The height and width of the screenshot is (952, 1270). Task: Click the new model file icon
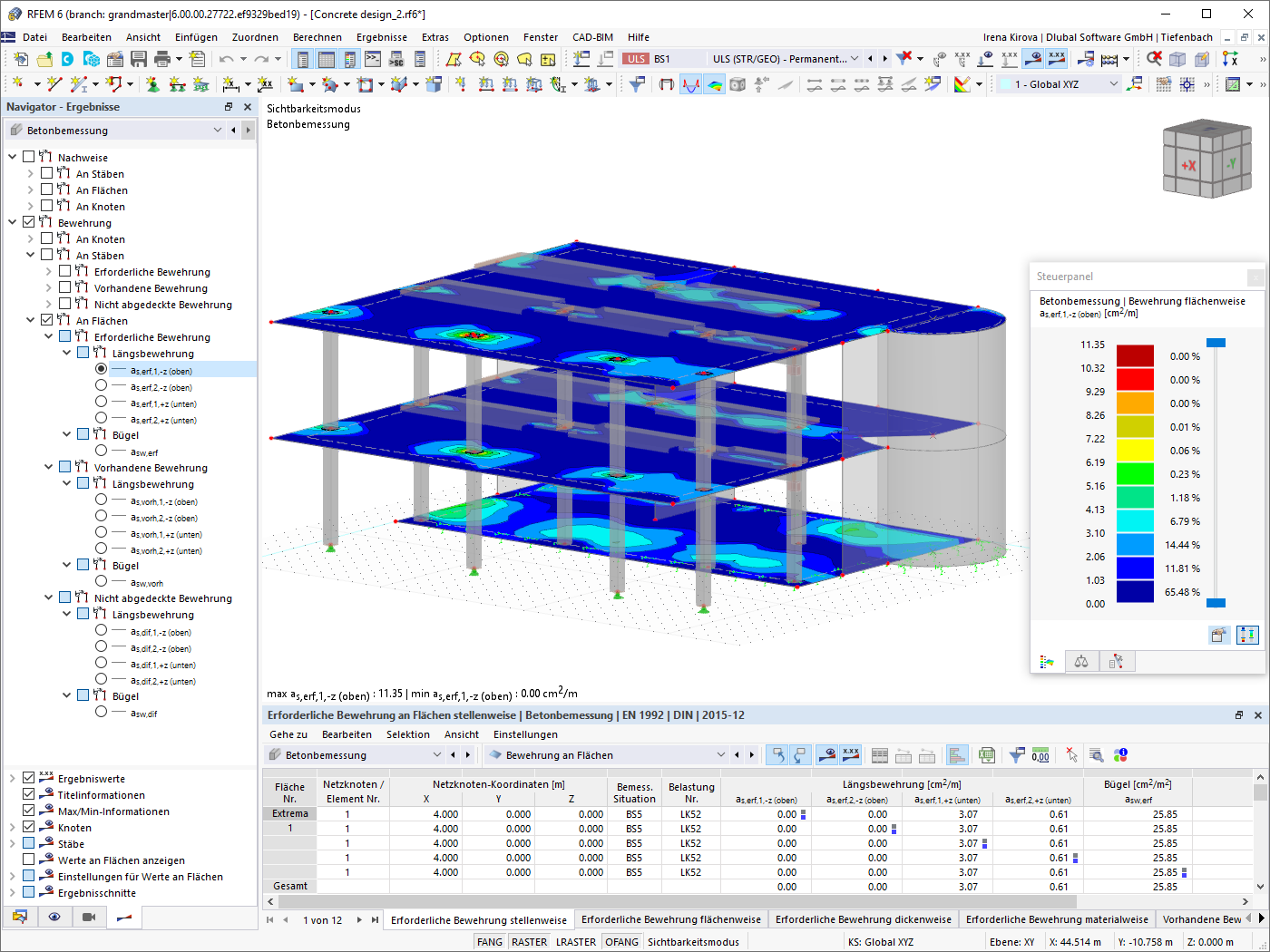[x=21, y=59]
